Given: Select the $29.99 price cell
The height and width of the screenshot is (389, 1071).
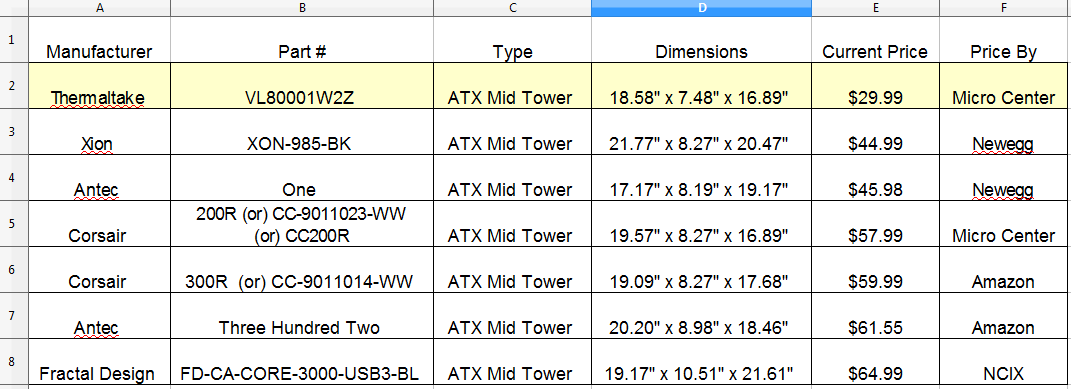Looking at the screenshot, I should 875,87.
